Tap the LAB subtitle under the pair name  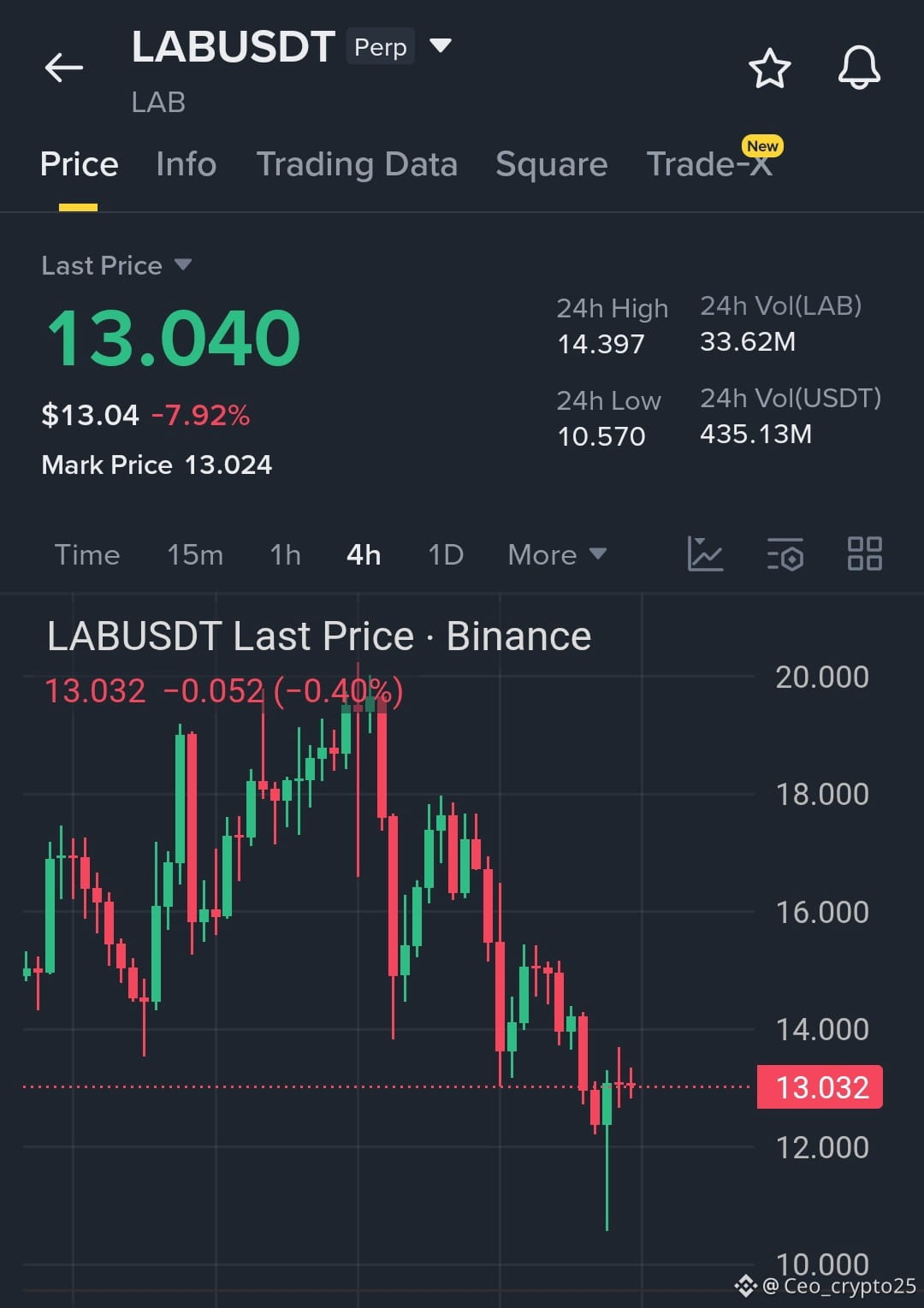click(158, 103)
